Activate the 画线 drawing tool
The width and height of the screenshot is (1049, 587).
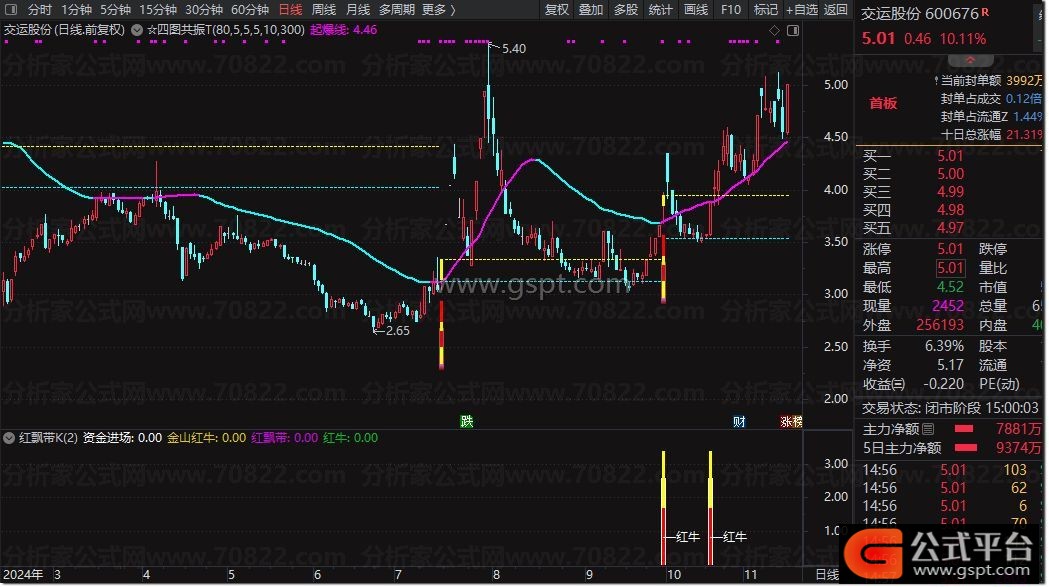point(696,9)
